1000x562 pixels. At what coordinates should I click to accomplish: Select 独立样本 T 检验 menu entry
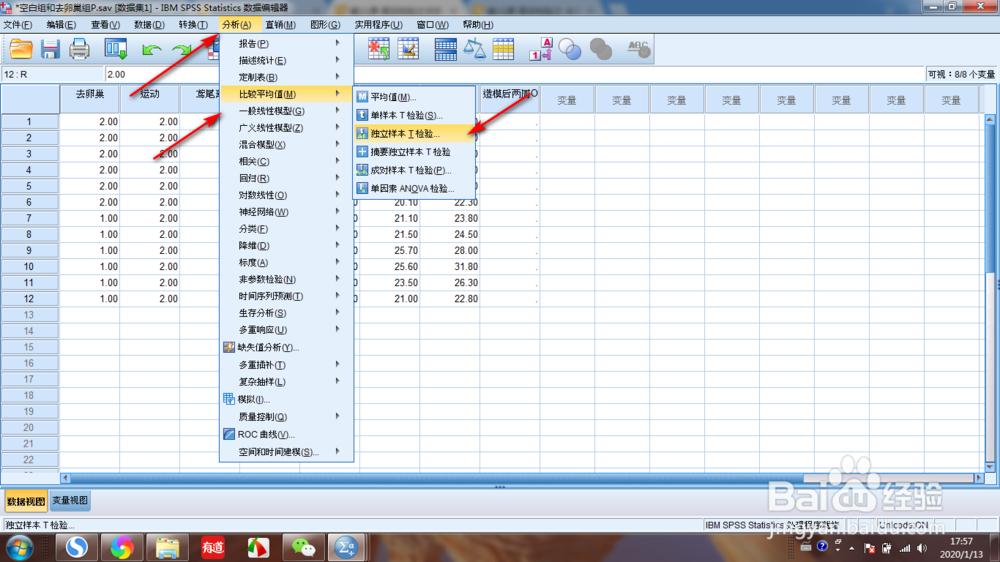coord(414,134)
